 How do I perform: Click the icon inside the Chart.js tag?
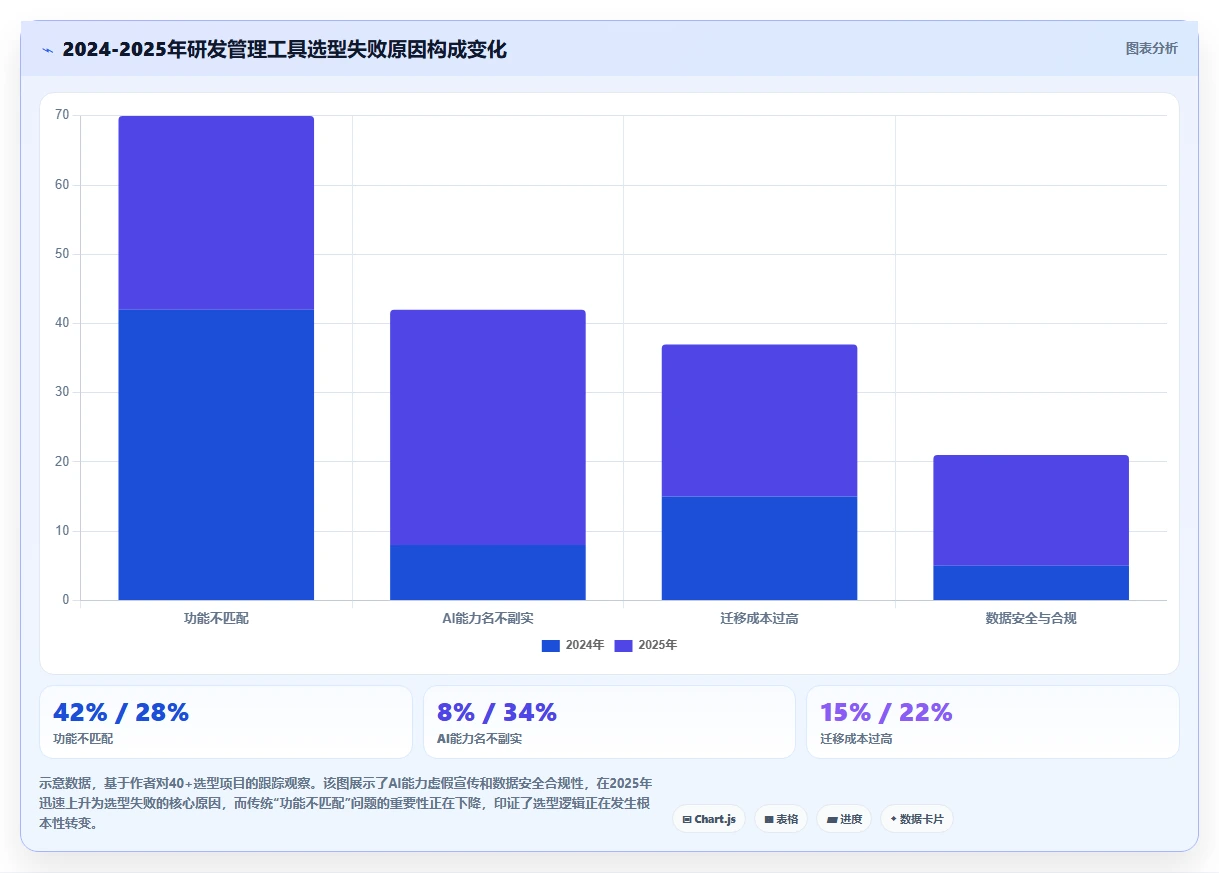tap(687, 819)
